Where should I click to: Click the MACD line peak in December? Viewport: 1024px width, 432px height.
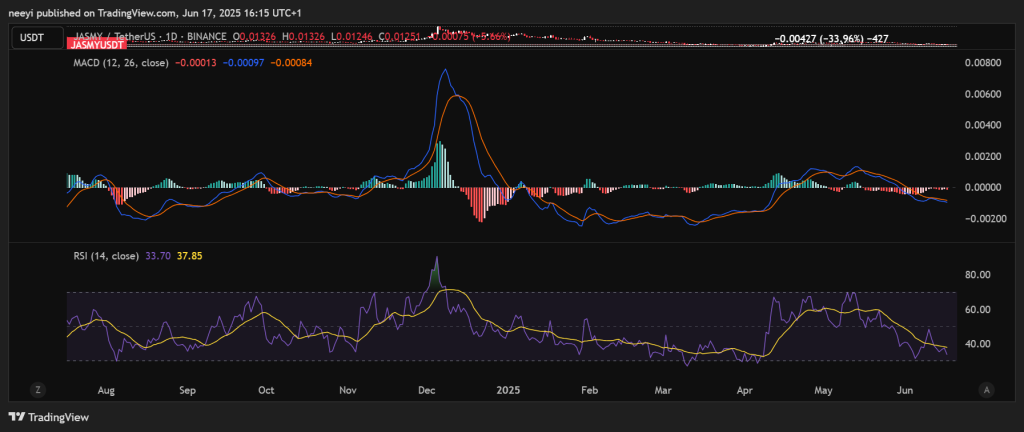[445, 70]
